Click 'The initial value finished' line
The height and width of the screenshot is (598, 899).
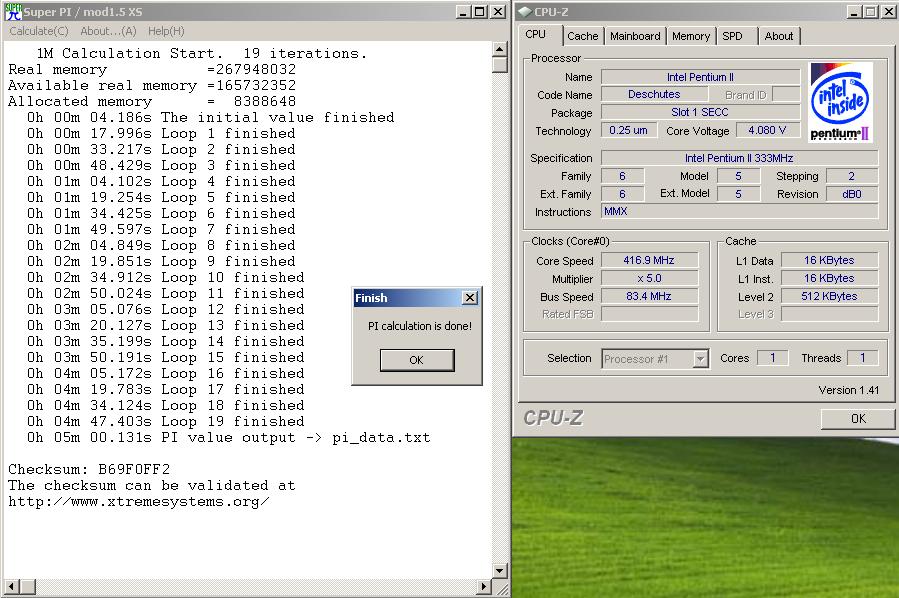pyautogui.click(x=210, y=118)
